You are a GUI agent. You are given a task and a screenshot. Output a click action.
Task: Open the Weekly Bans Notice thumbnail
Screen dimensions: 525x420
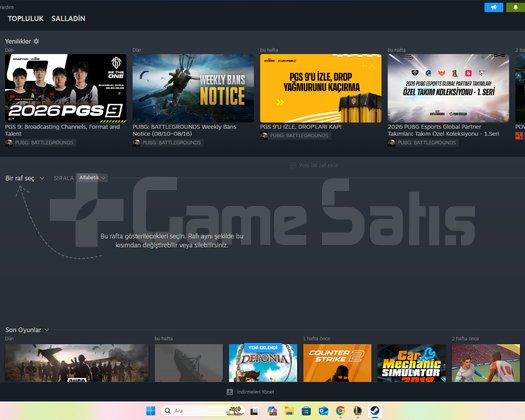(x=193, y=88)
